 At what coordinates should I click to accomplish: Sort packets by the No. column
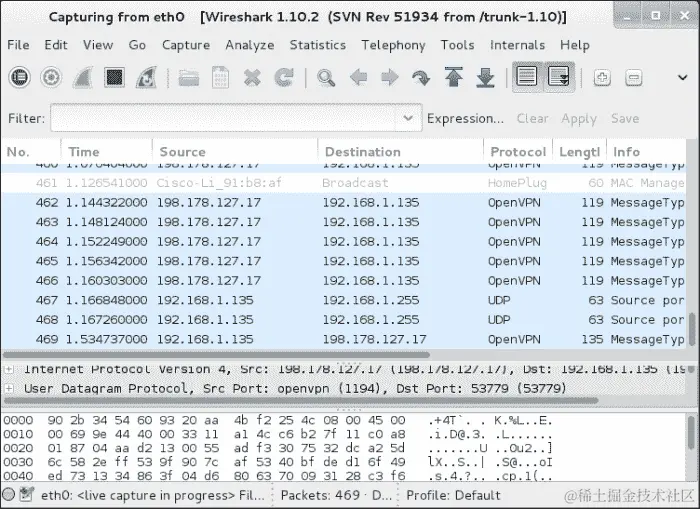pyautogui.click(x=30, y=152)
